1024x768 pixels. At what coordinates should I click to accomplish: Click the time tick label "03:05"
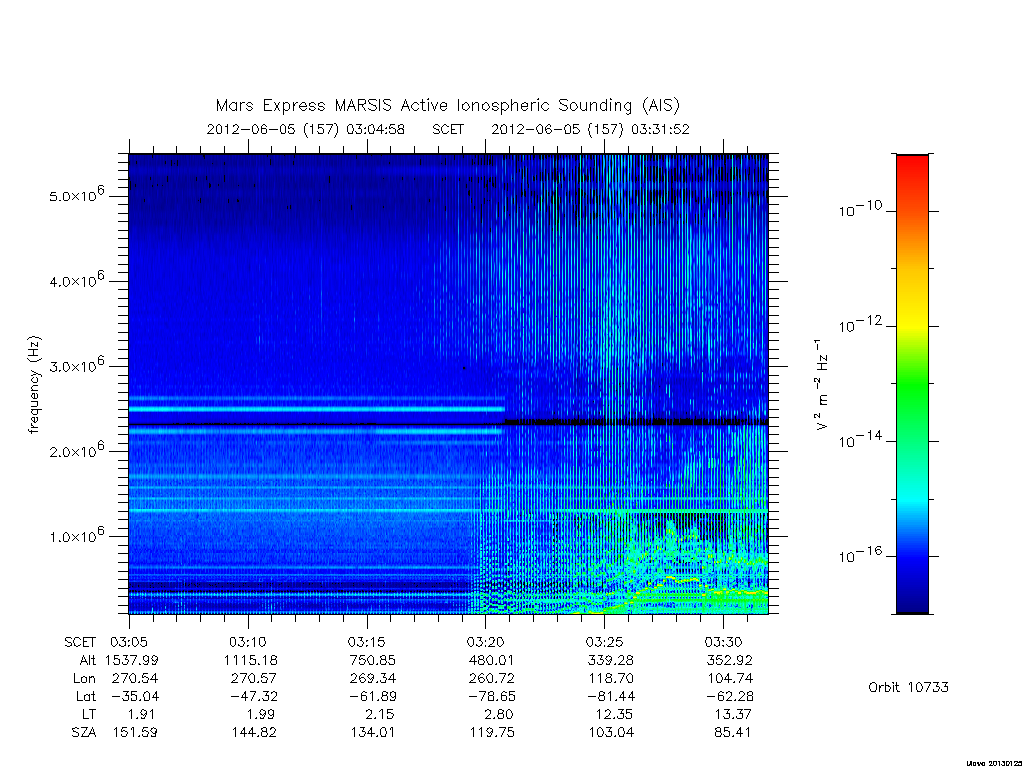129,642
